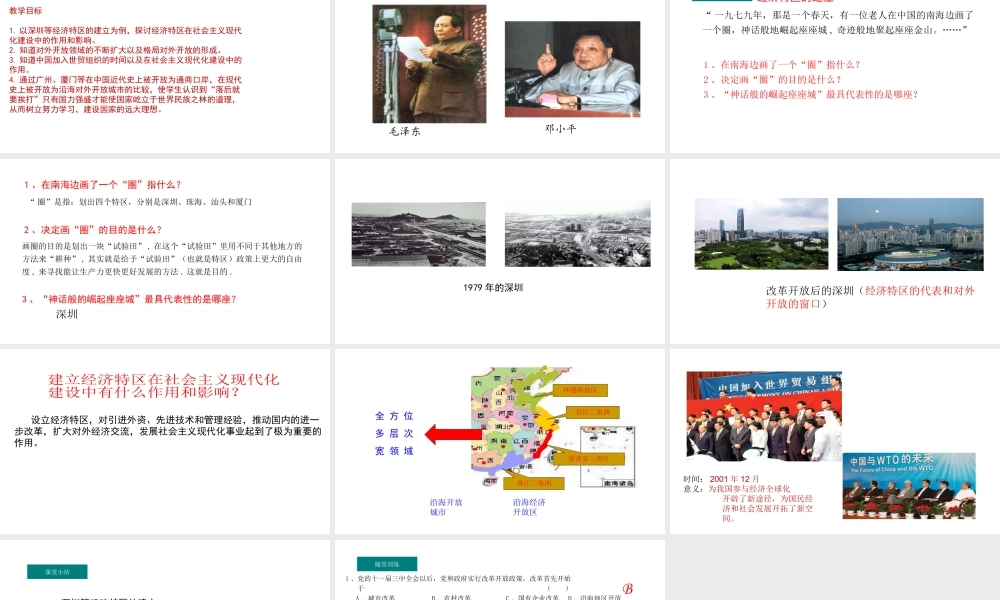Select the 1979年的深圳 caption
1000x600 pixels.
click(493, 288)
